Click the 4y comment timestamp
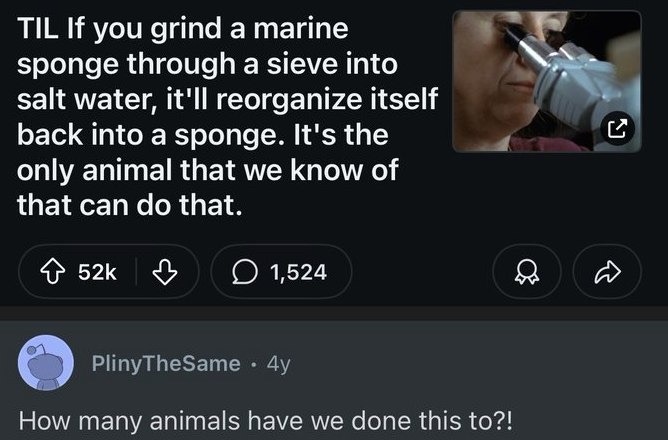The width and height of the screenshot is (668, 440). [x=278, y=364]
